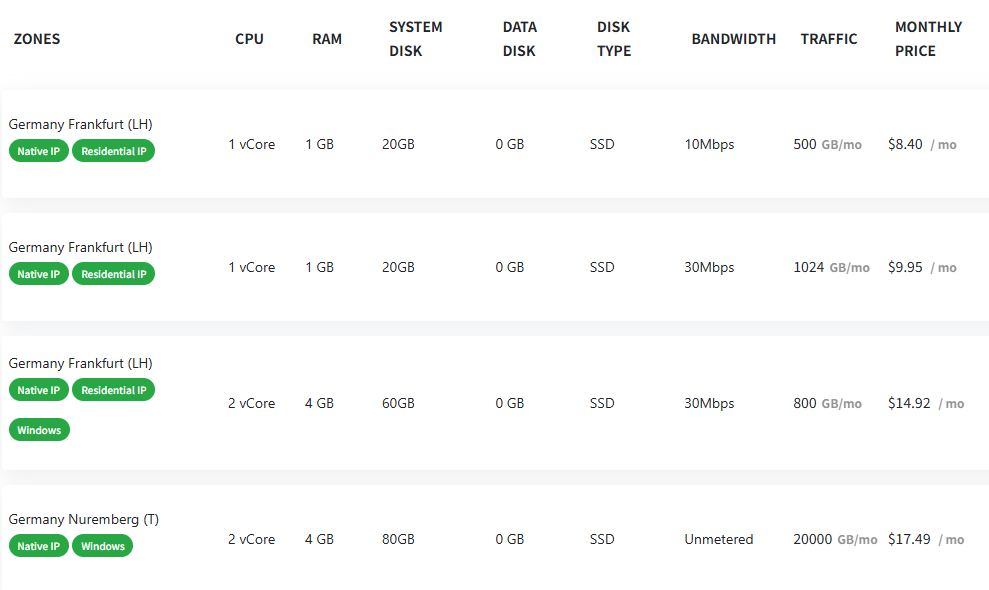Select the Windows badge in the third Frankfurt row
This screenshot has width=989, height=590.
coord(39,430)
